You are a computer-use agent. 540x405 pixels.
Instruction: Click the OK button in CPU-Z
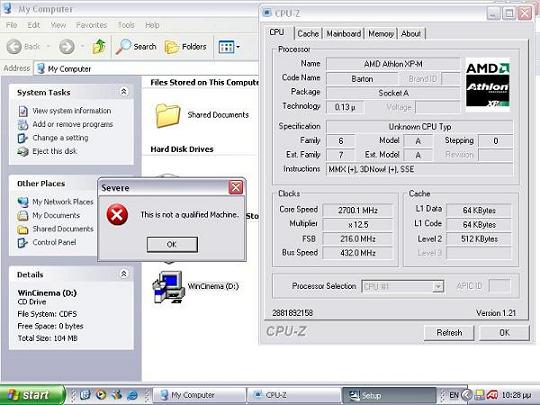[504, 333]
